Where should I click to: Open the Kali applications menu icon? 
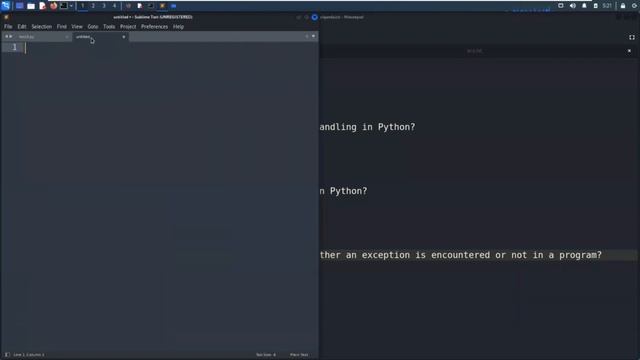click(x=5, y=6)
